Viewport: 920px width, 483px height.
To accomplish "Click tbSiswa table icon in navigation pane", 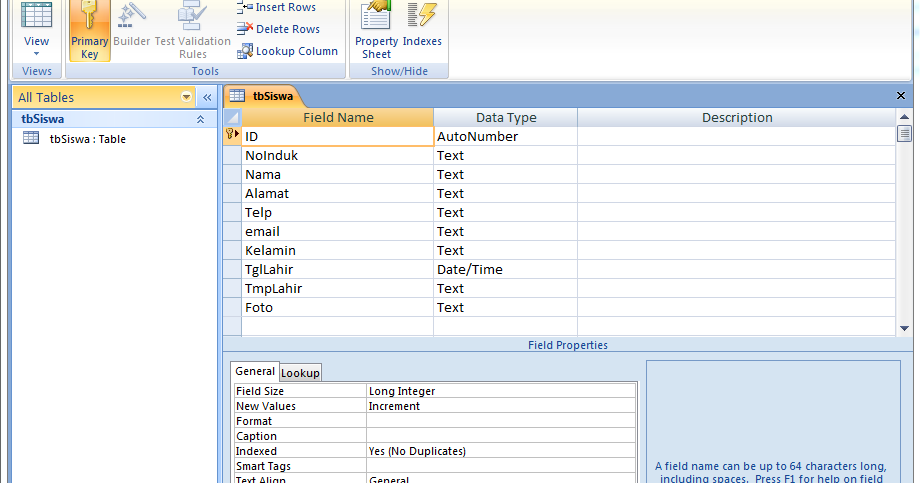I will [31, 138].
